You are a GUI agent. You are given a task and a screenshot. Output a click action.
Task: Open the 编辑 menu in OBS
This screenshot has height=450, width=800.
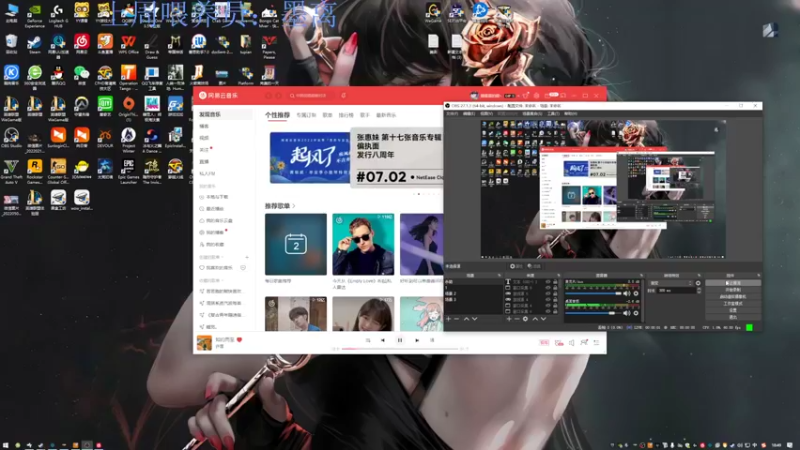click(x=469, y=113)
